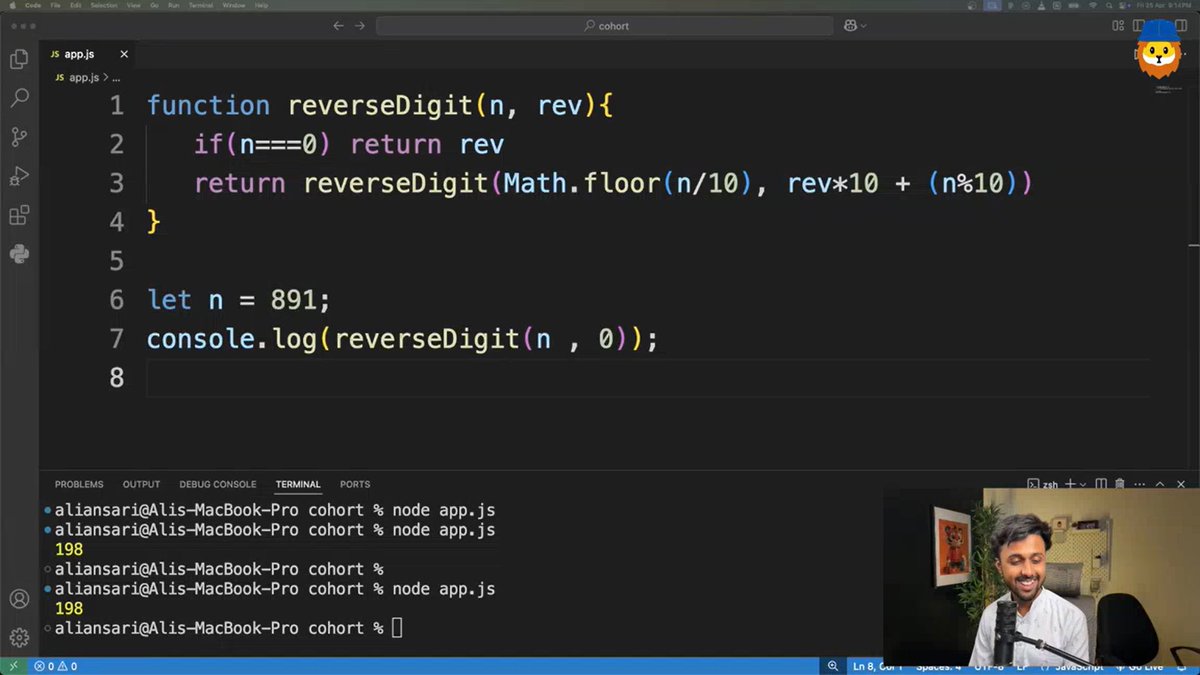
Task: Select the TERMINAL panel tab
Action: pyautogui.click(x=298, y=484)
